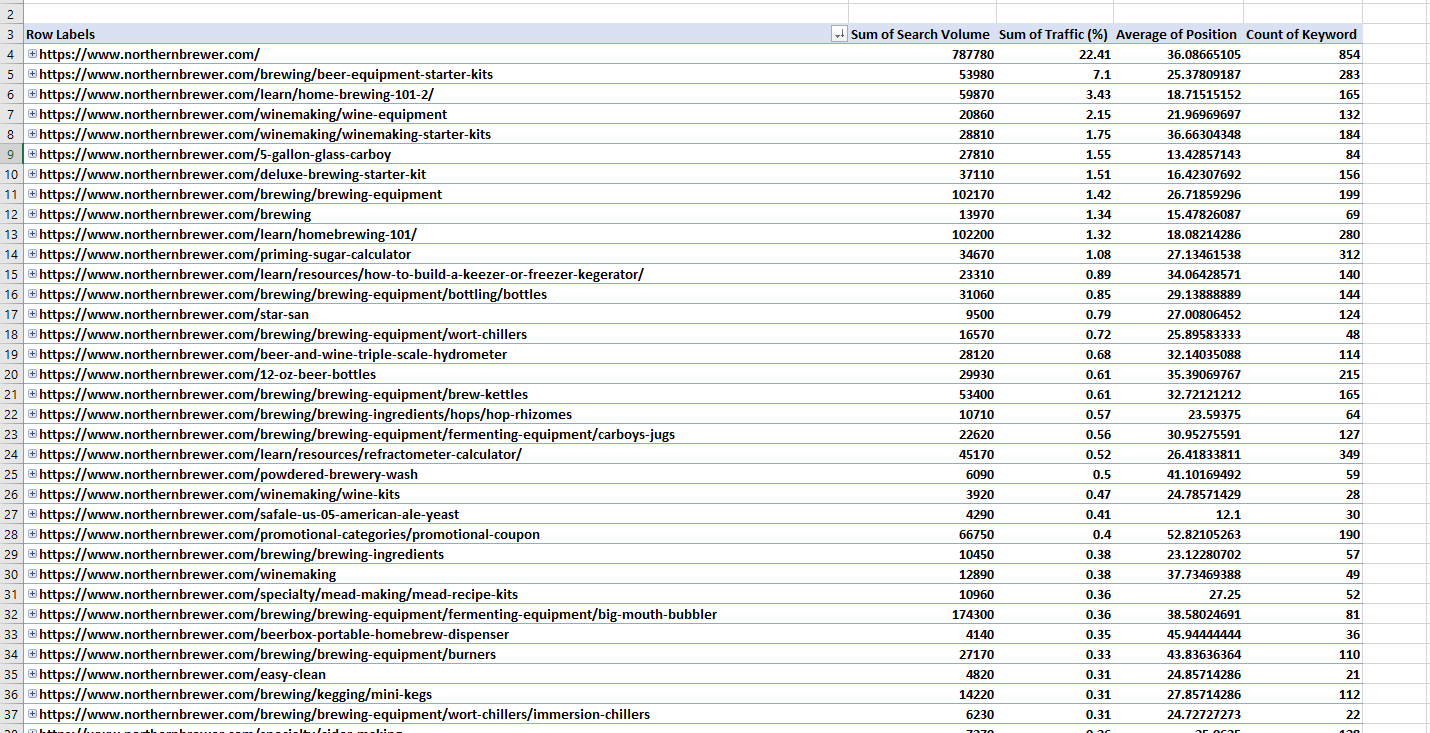The height and width of the screenshot is (733, 1430).
Task: Expand the star-san page row
Action: [x=30, y=314]
